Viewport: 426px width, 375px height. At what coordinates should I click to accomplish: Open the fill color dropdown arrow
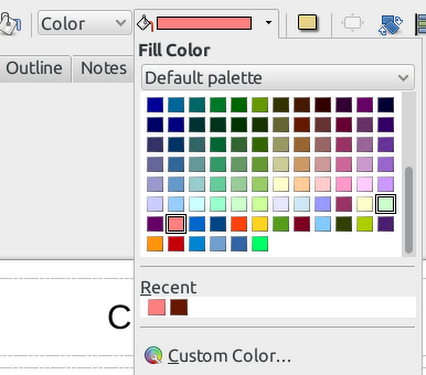(268, 23)
